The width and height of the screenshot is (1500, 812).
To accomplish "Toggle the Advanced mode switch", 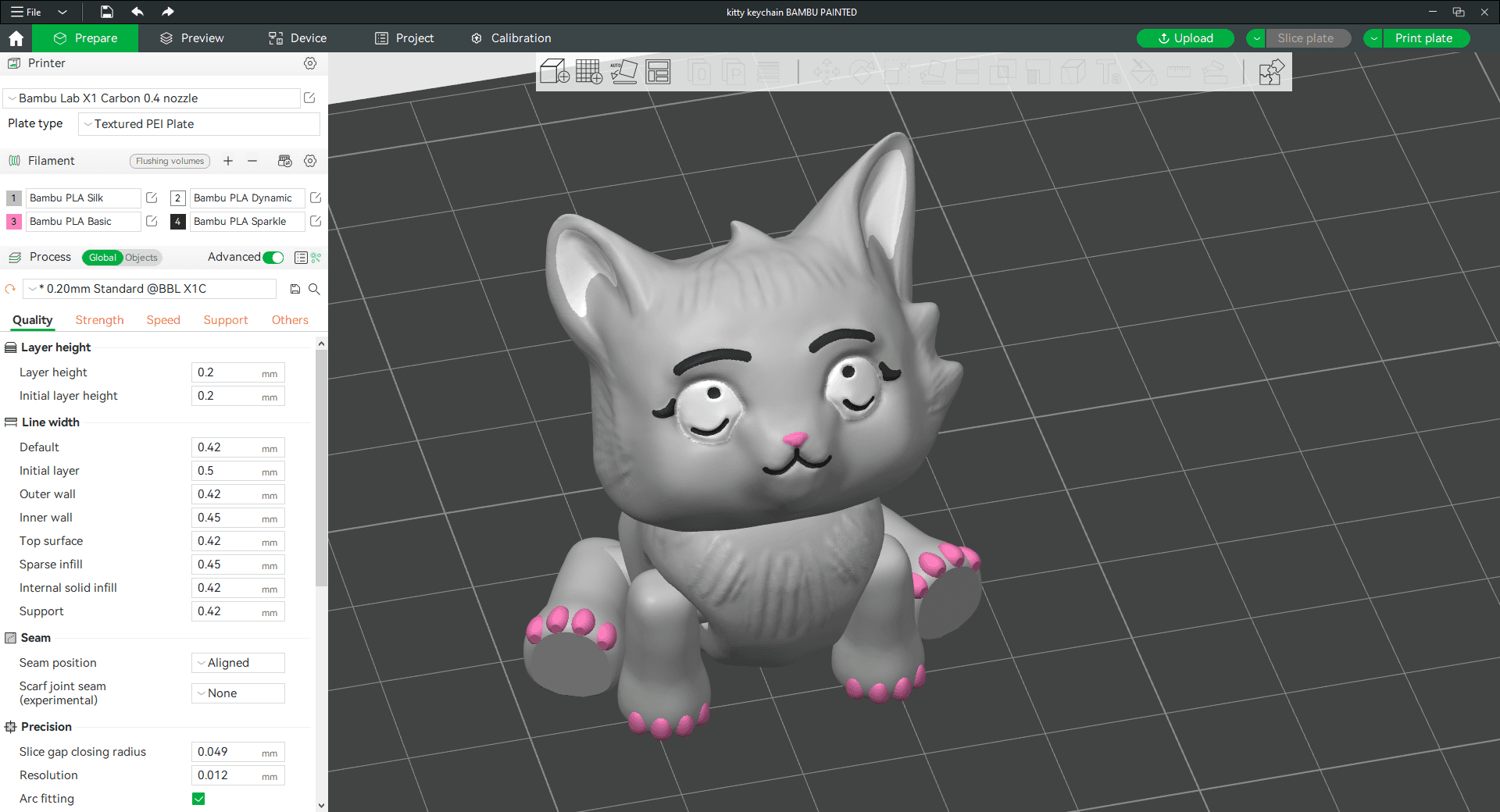I will [x=273, y=258].
